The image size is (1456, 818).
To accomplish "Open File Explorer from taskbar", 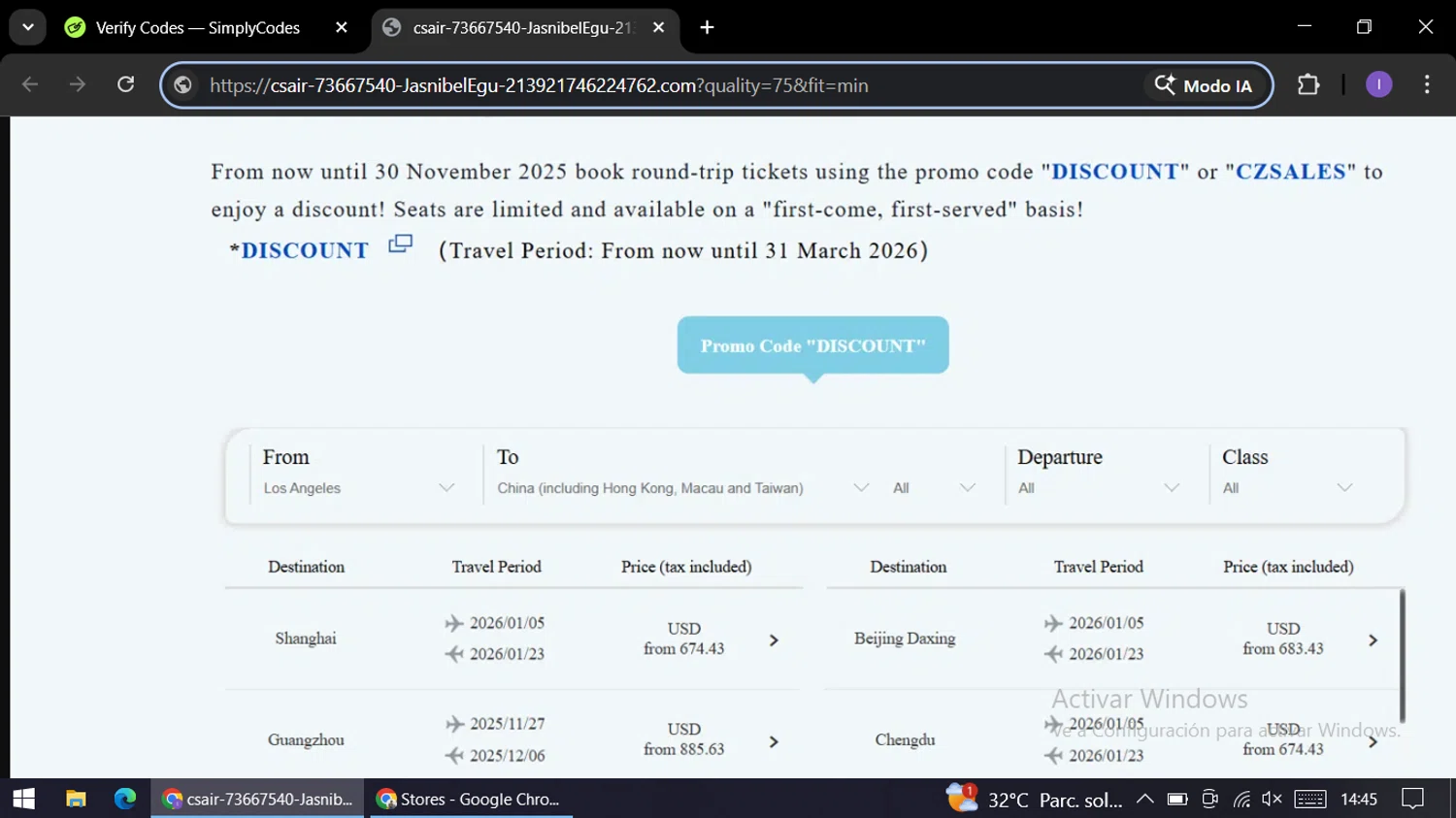I will point(76,799).
